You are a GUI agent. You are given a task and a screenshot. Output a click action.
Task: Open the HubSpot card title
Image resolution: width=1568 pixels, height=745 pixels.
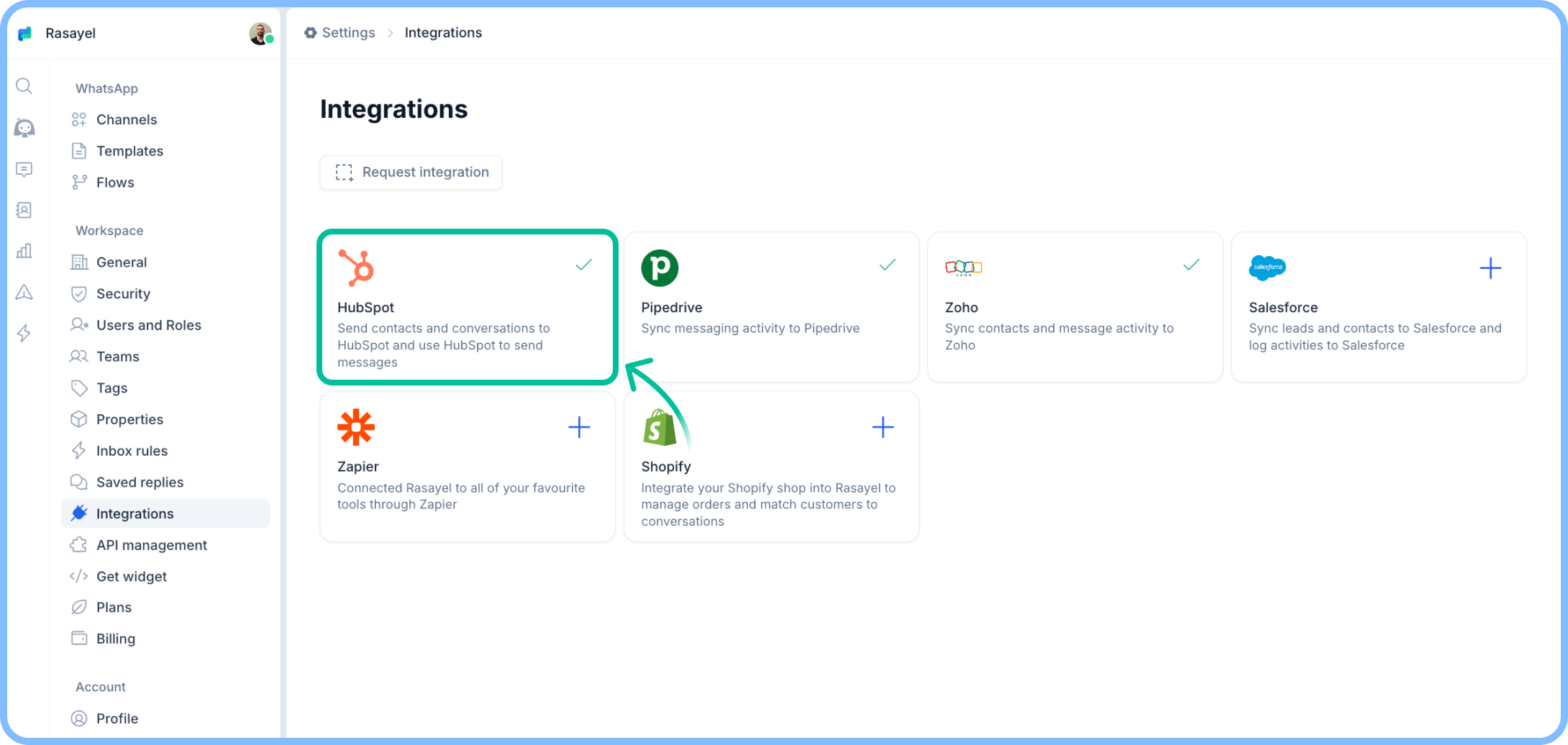(365, 307)
